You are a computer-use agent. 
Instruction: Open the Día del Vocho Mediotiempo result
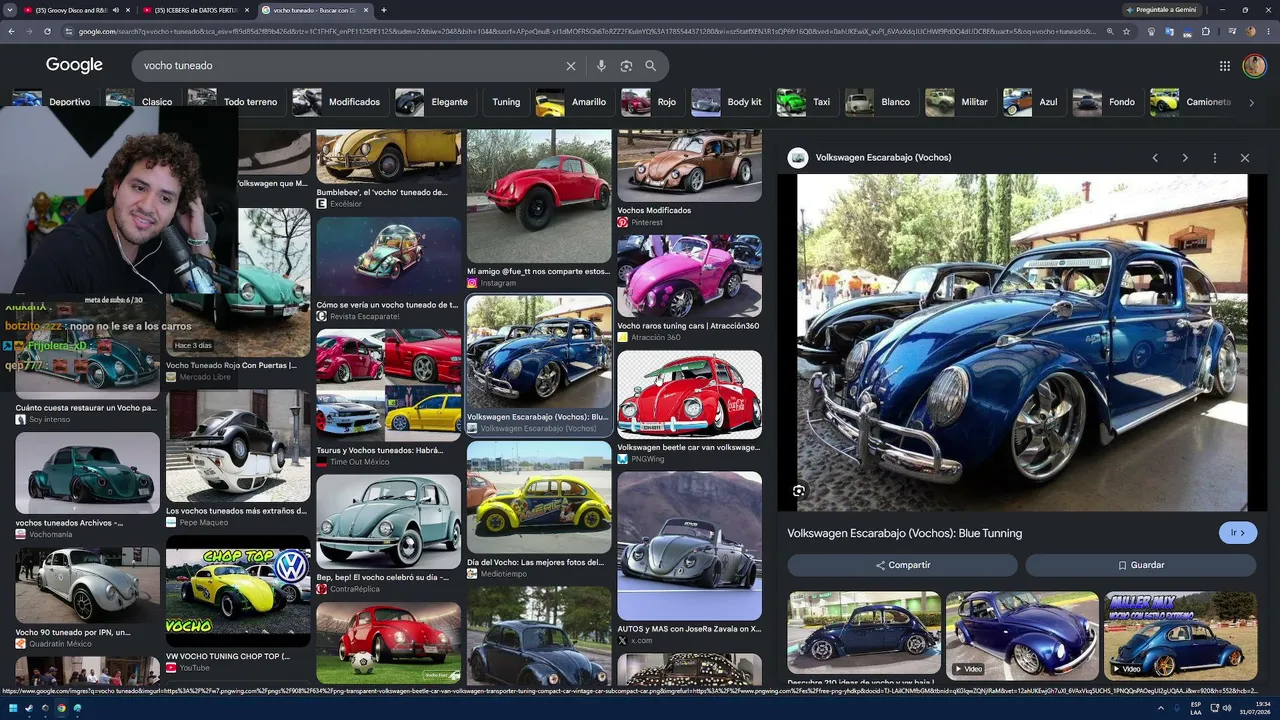click(x=538, y=510)
